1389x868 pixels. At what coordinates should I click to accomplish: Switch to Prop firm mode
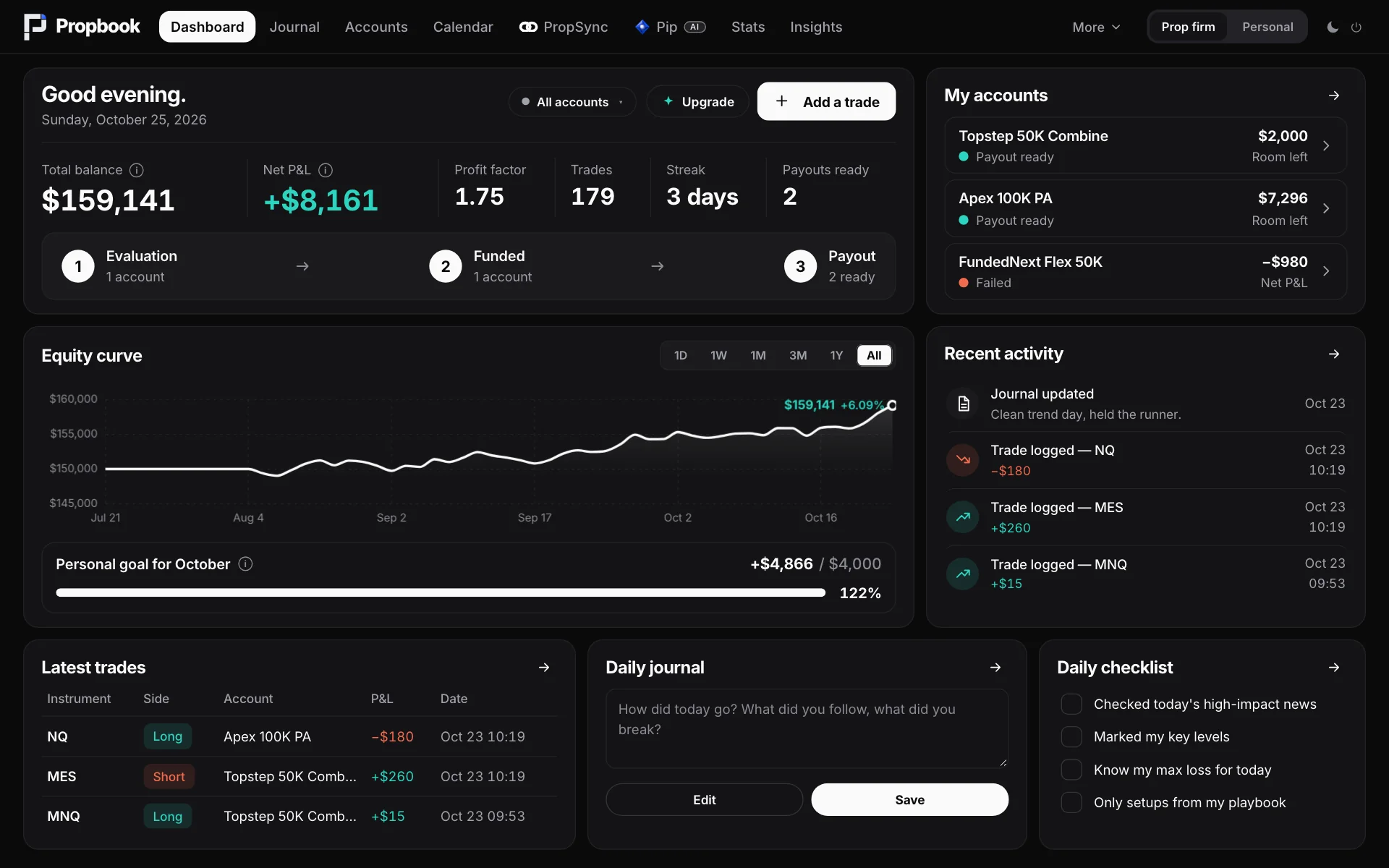point(1188,27)
